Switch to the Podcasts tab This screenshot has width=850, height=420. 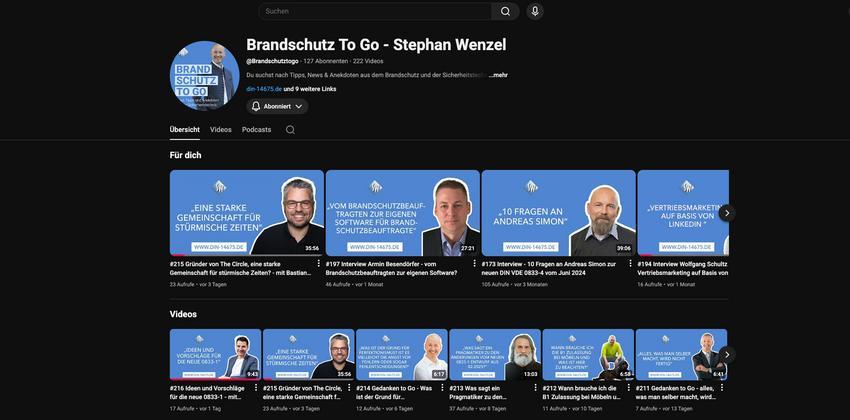tap(256, 130)
